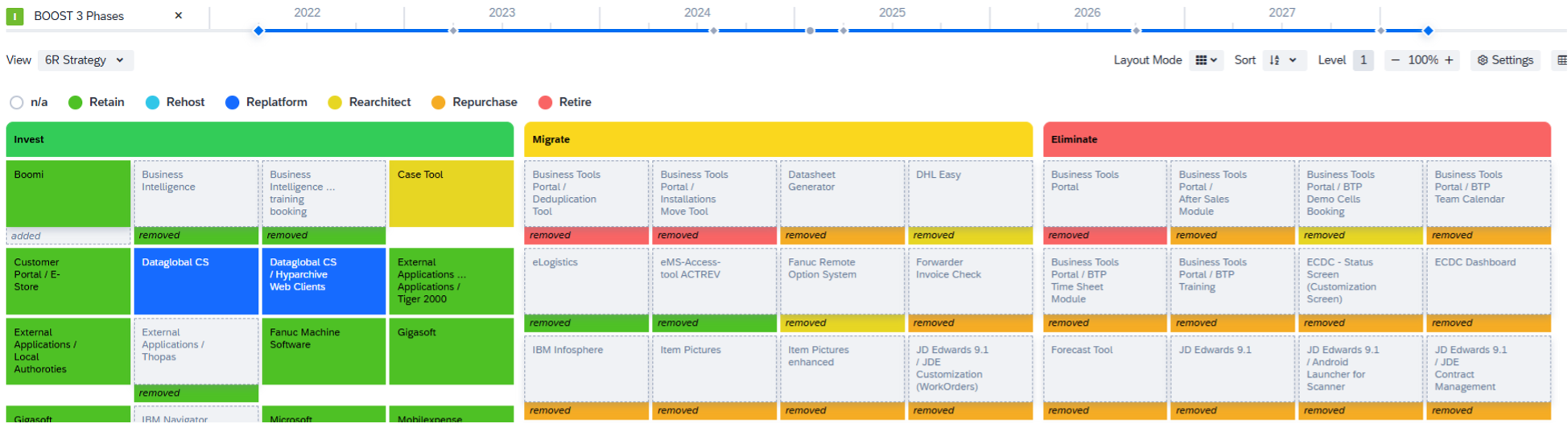Select the BOOST 3 Phases tab
The height and width of the screenshot is (423, 1568).
click(x=79, y=16)
